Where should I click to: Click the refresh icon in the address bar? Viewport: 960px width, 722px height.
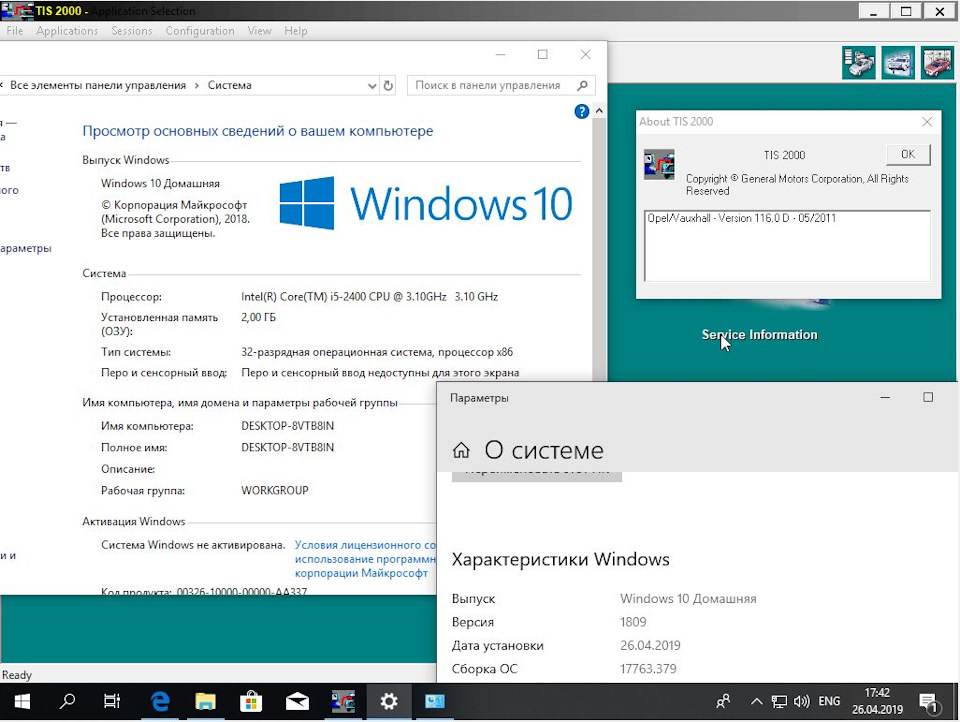(x=388, y=86)
